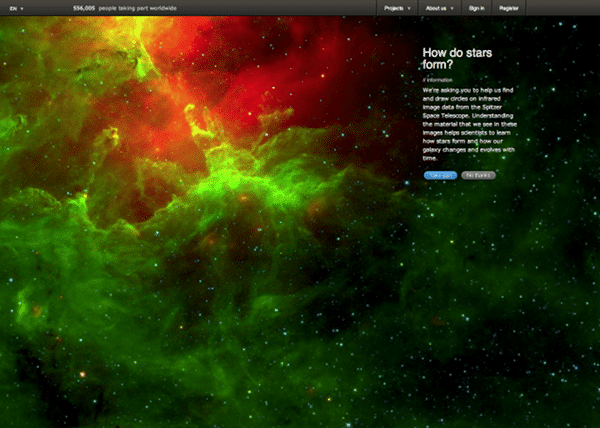Open the Sign in page

point(476,7)
